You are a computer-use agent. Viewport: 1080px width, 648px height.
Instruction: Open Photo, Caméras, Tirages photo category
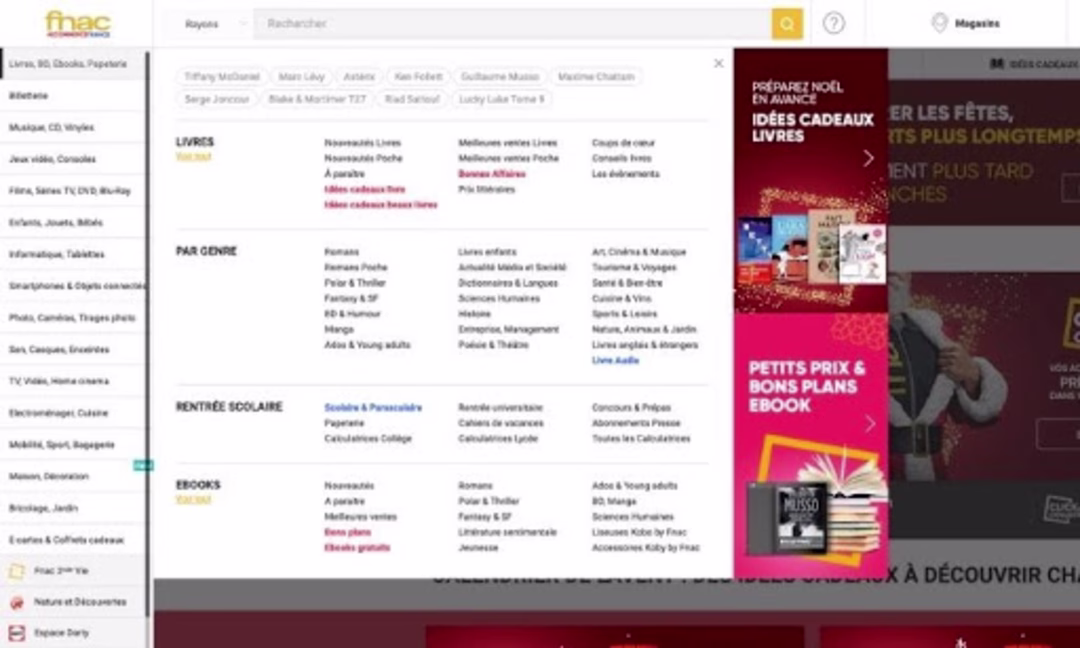pyautogui.click(x=72, y=317)
